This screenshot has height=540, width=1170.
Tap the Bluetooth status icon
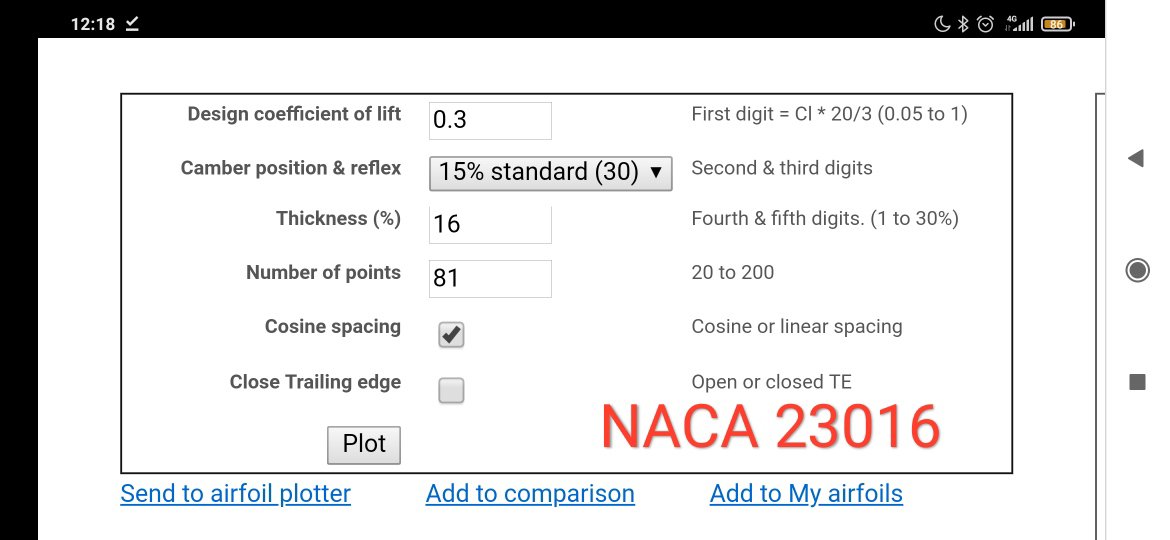coord(964,24)
